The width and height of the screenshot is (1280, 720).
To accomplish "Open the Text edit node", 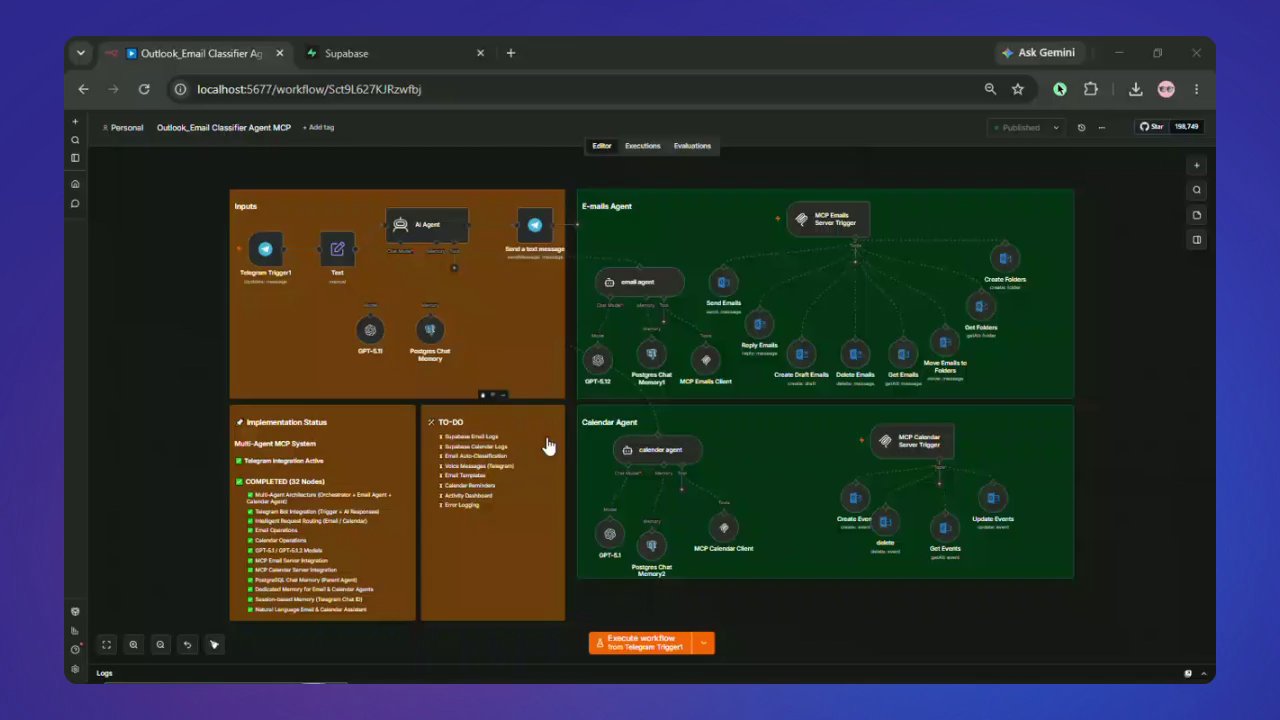I will (337, 249).
